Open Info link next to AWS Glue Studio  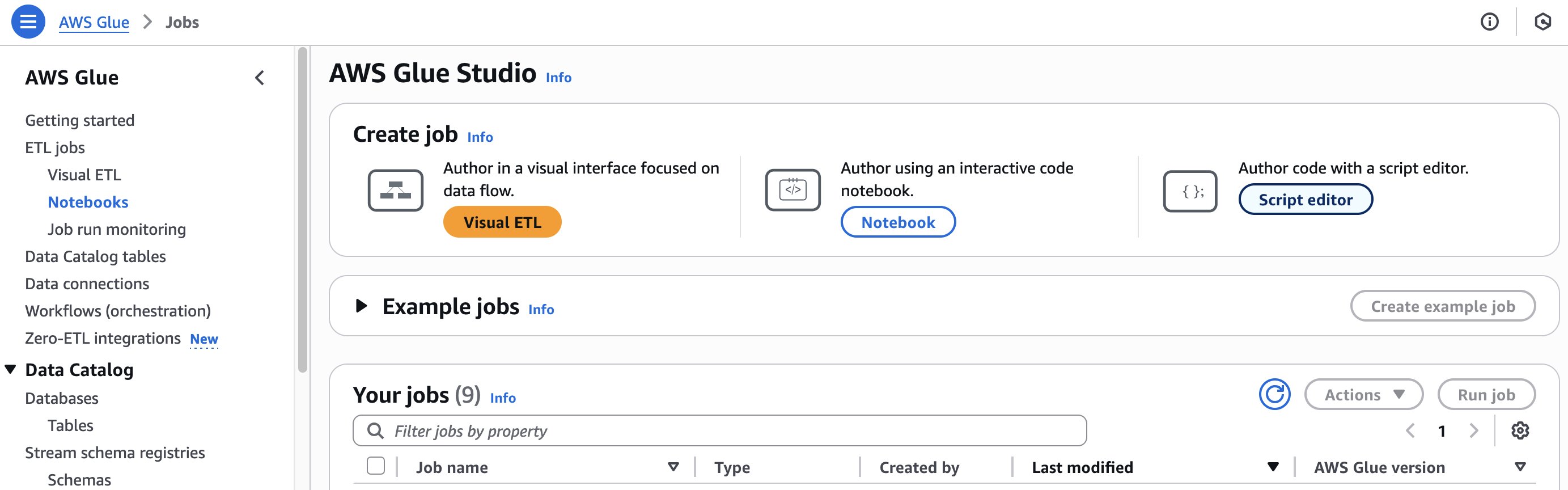(558, 77)
